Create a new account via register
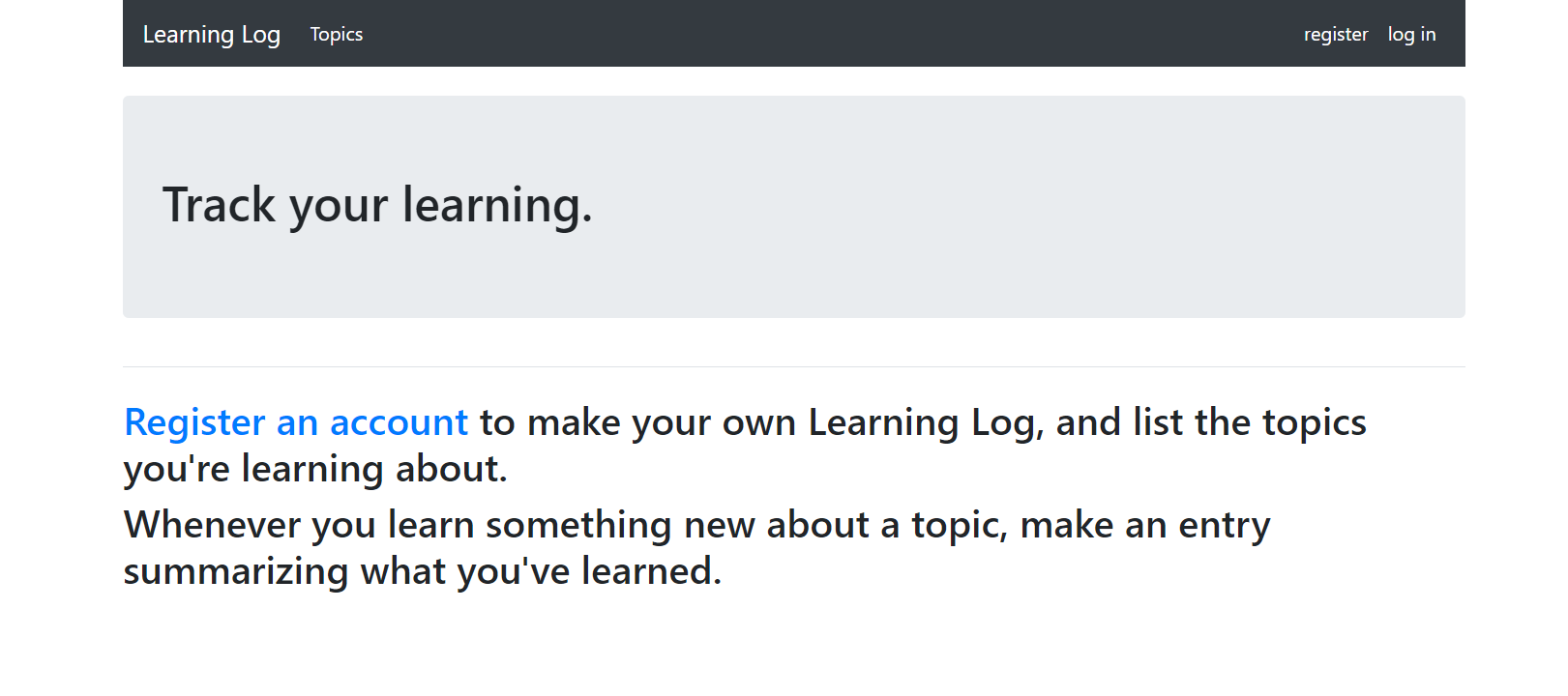The height and width of the screenshot is (696, 1568). tap(1336, 34)
